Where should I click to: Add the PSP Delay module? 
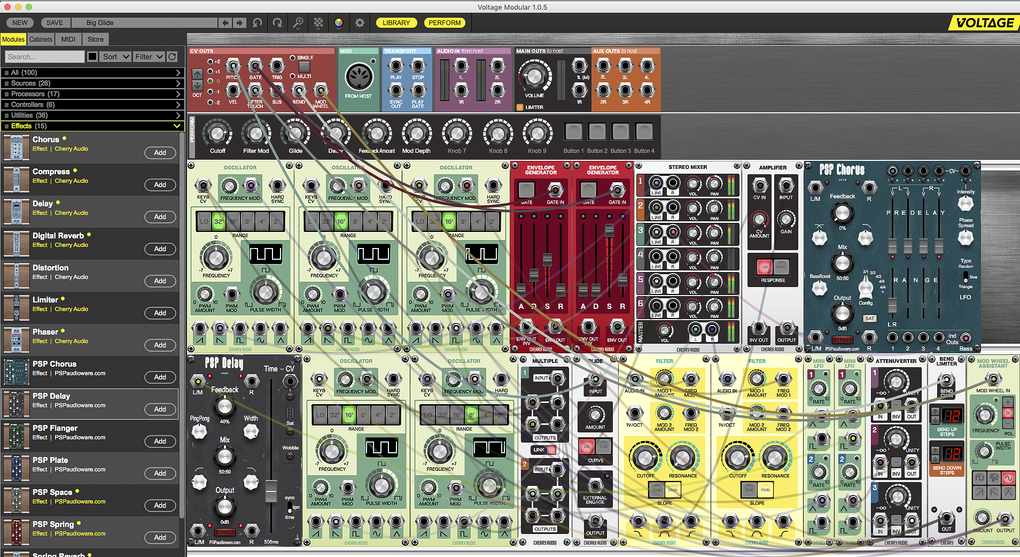click(x=160, y=409)
